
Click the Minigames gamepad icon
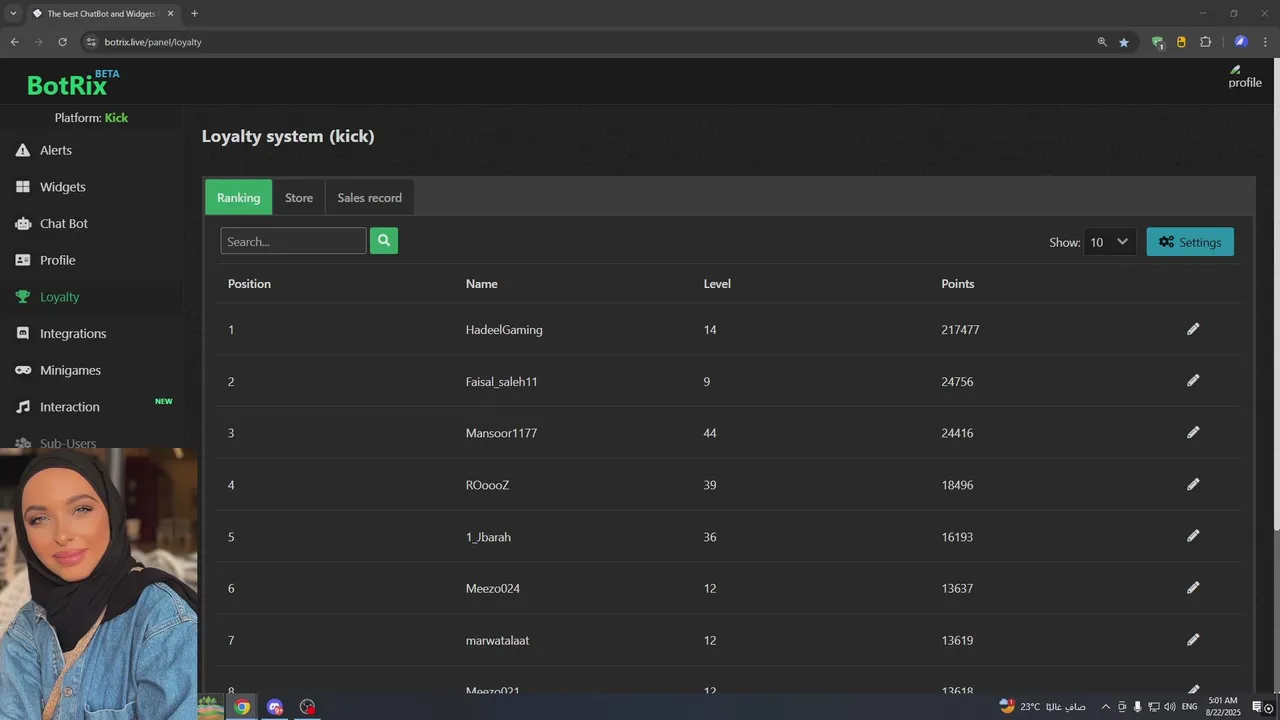coord(22,370)
